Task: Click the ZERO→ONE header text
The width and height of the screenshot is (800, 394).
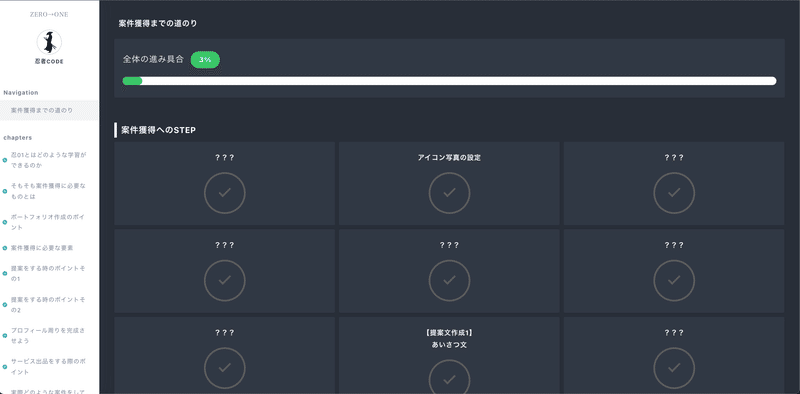Action: [x=49, y=15]
